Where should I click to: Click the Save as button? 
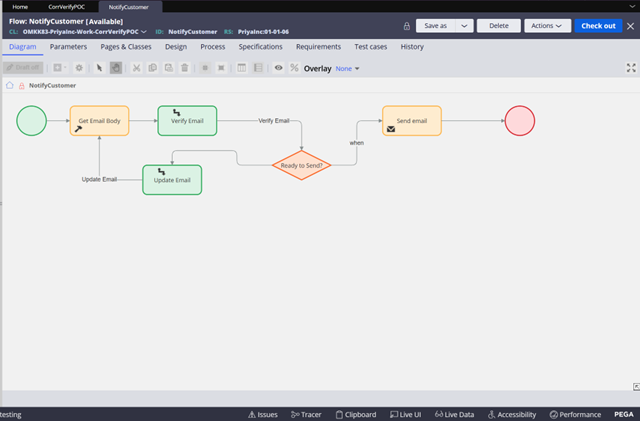click(436, 26)
